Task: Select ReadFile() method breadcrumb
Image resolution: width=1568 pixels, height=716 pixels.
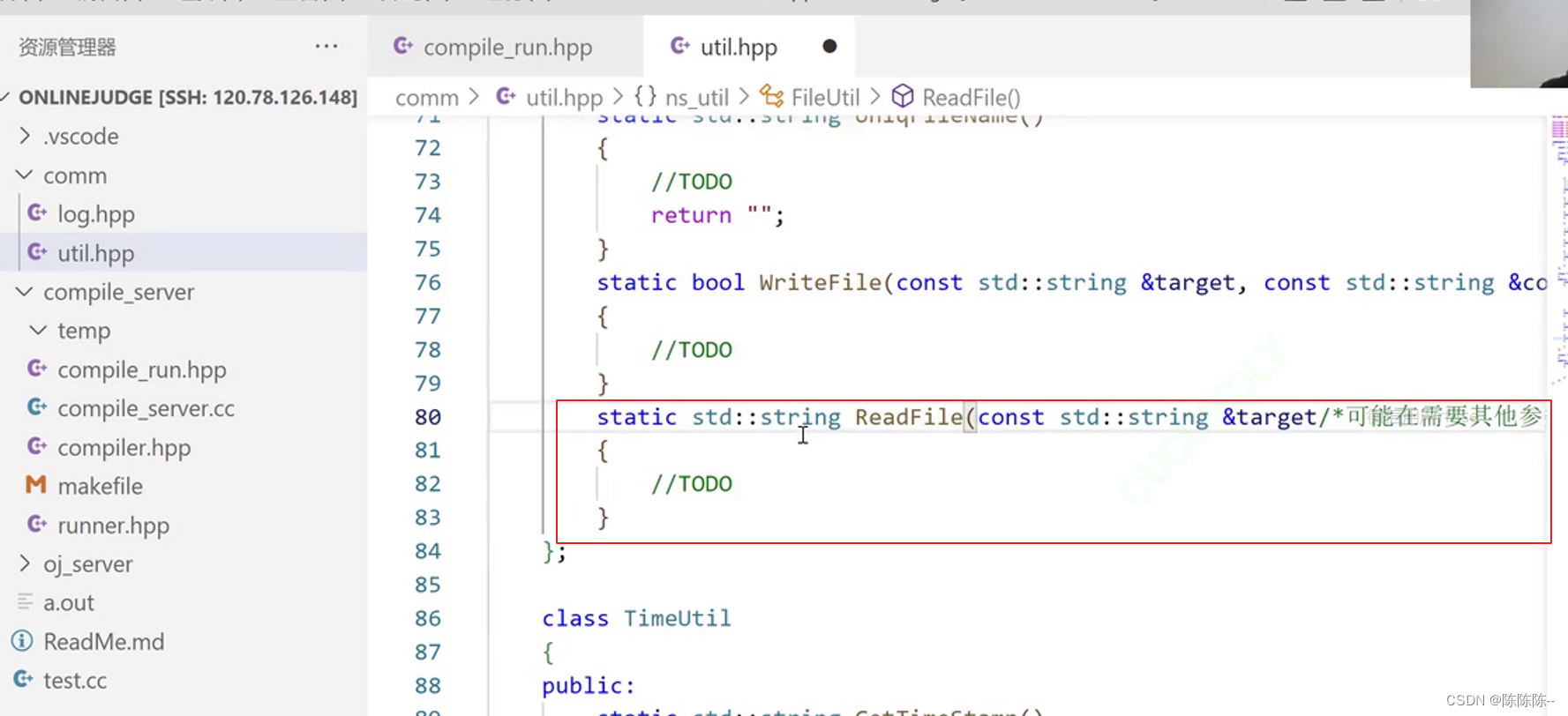Action: pos(972,97)
